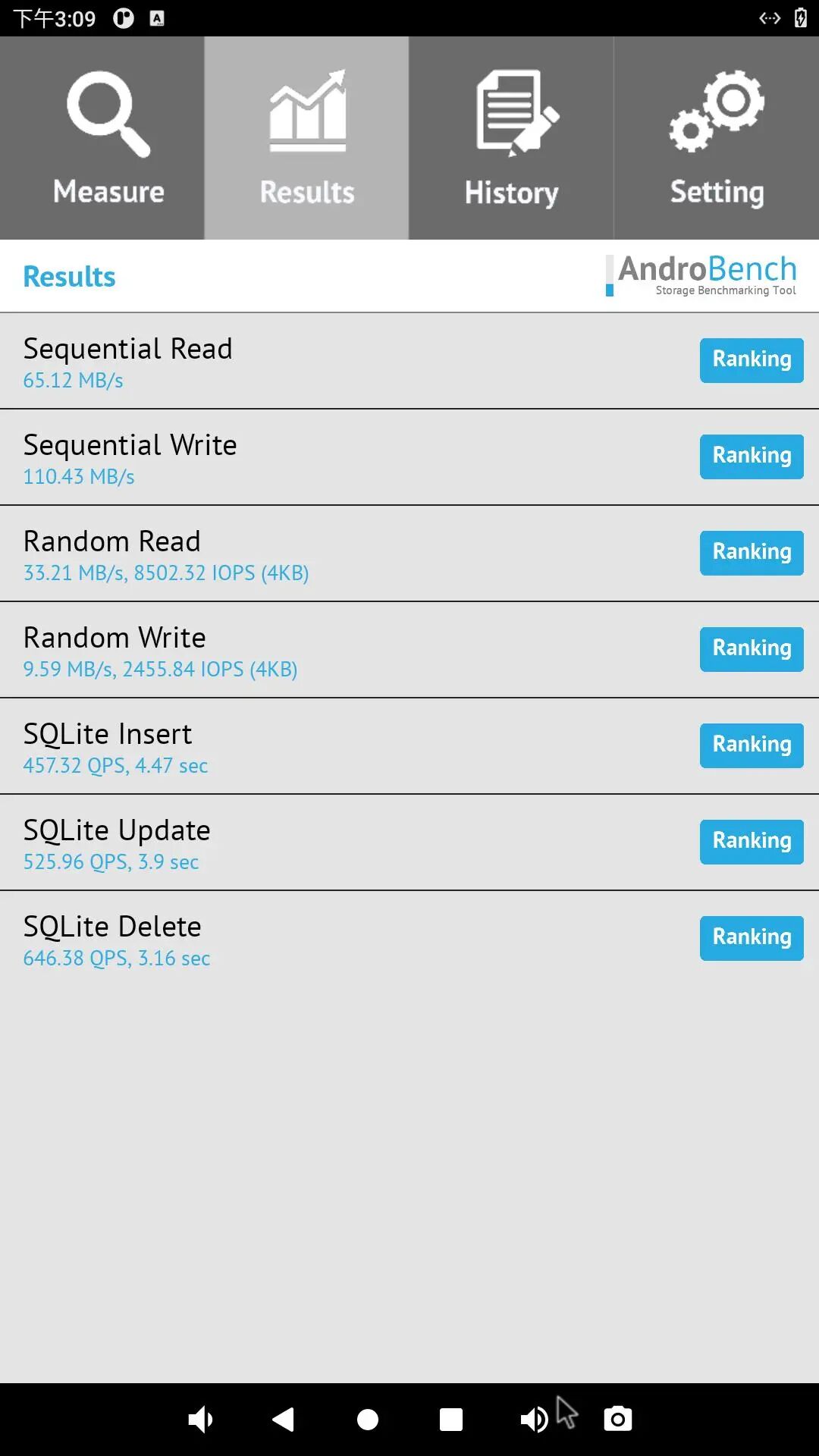Open the History document icon
This screenshot has width=819, height=1456.
click(x=516, y=112)
